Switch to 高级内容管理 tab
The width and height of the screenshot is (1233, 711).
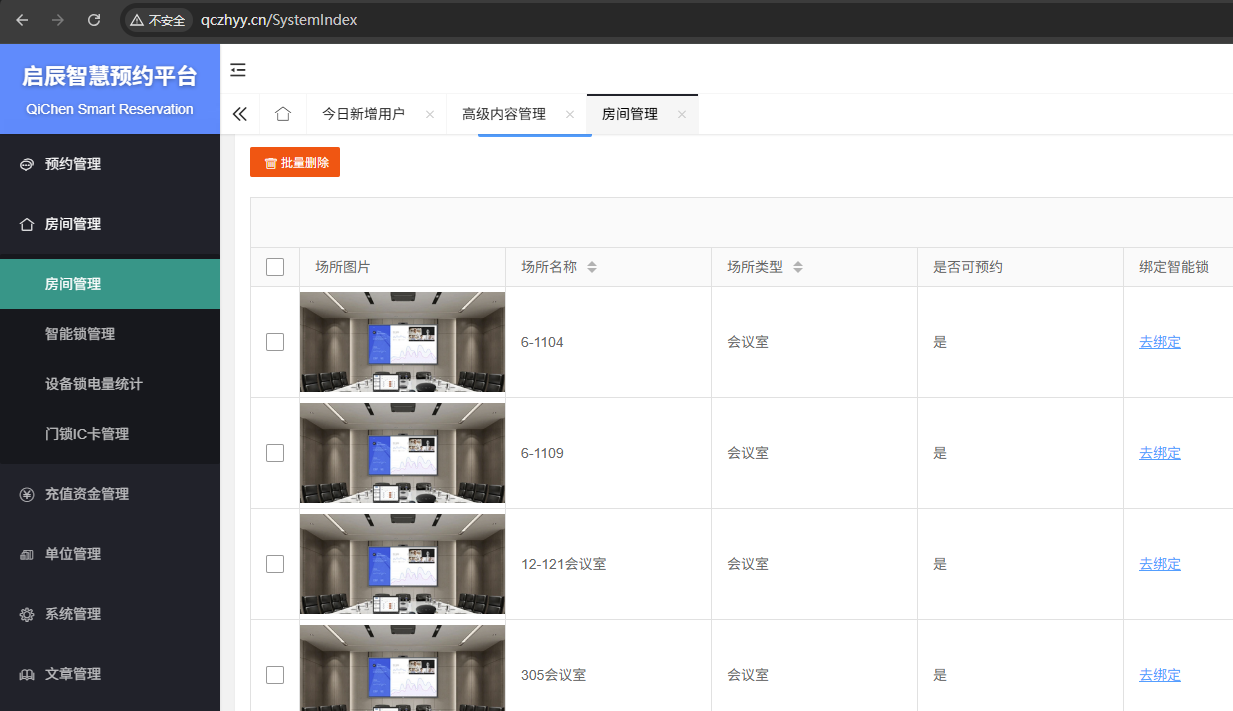point(504,114)
